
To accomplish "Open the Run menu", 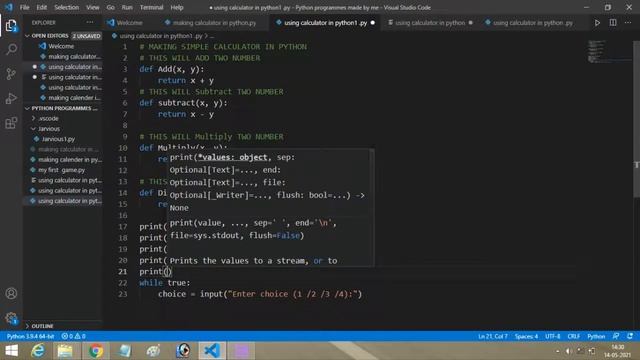I will point(127,7).
